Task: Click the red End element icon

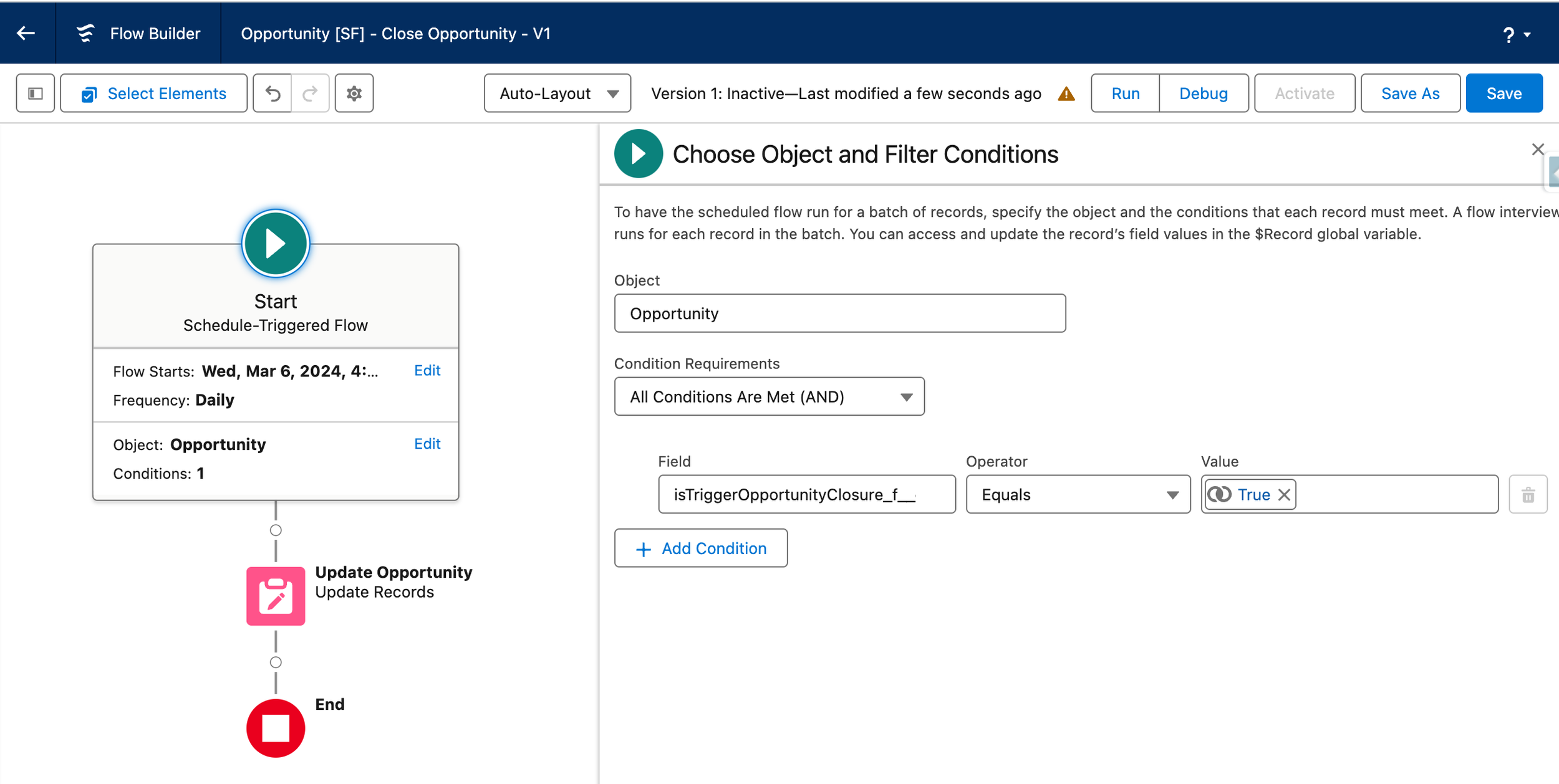Action: [x=276, y=727]
